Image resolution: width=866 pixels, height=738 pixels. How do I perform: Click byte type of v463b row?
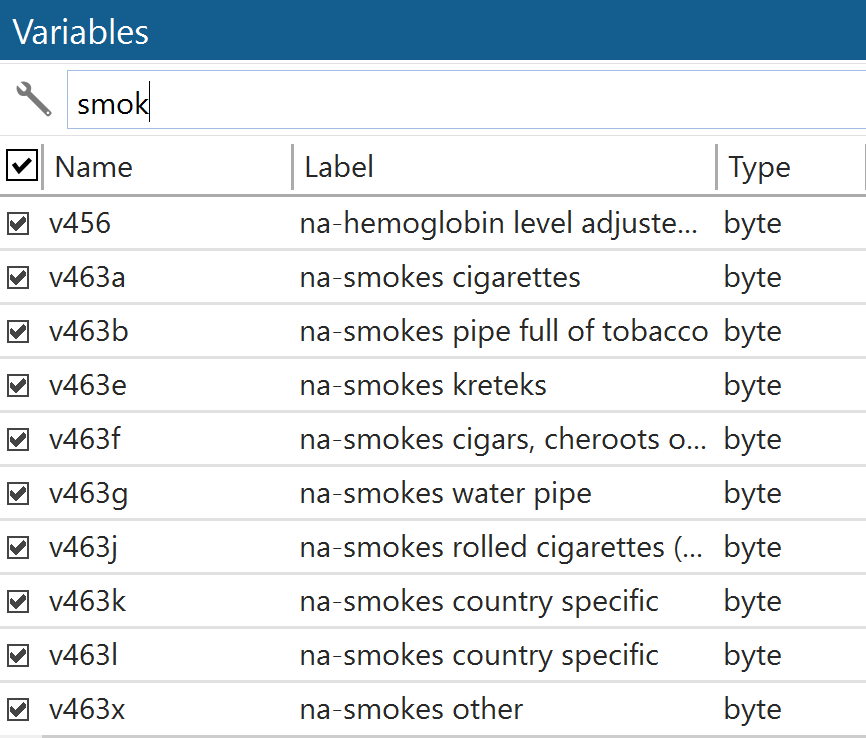[x=752, y=331]
